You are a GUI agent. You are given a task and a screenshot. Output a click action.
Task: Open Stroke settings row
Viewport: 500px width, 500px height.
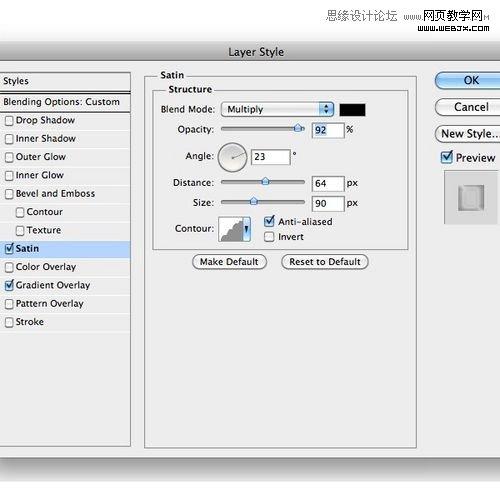tap(65, 322)
